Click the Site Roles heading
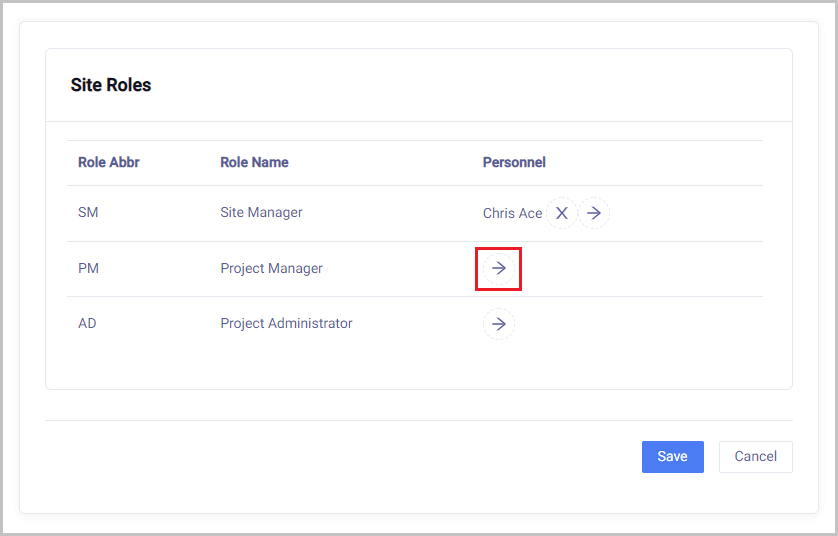 click(x=111, y=85)
